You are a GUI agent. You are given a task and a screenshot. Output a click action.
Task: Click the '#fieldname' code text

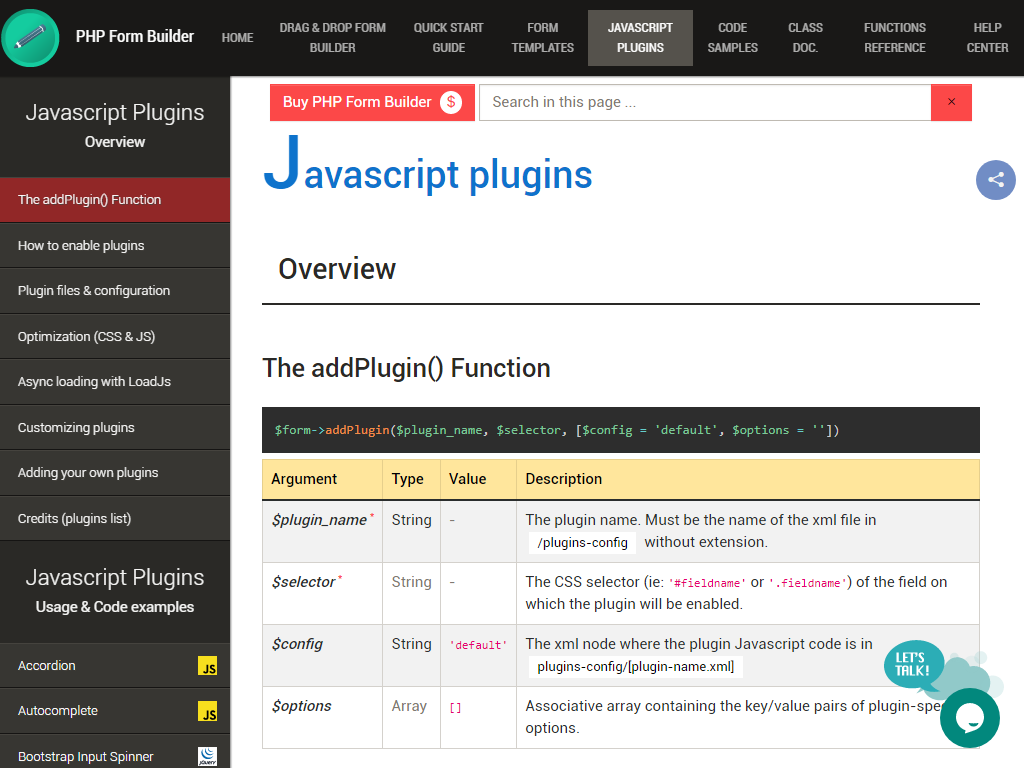707,583
